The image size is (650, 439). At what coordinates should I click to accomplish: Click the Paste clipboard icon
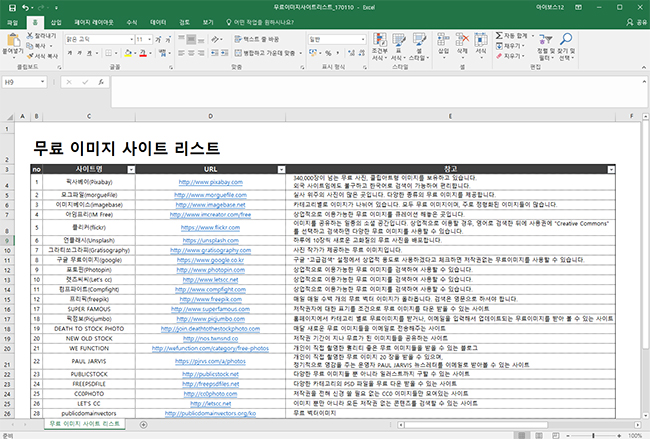tap(13, 41)
